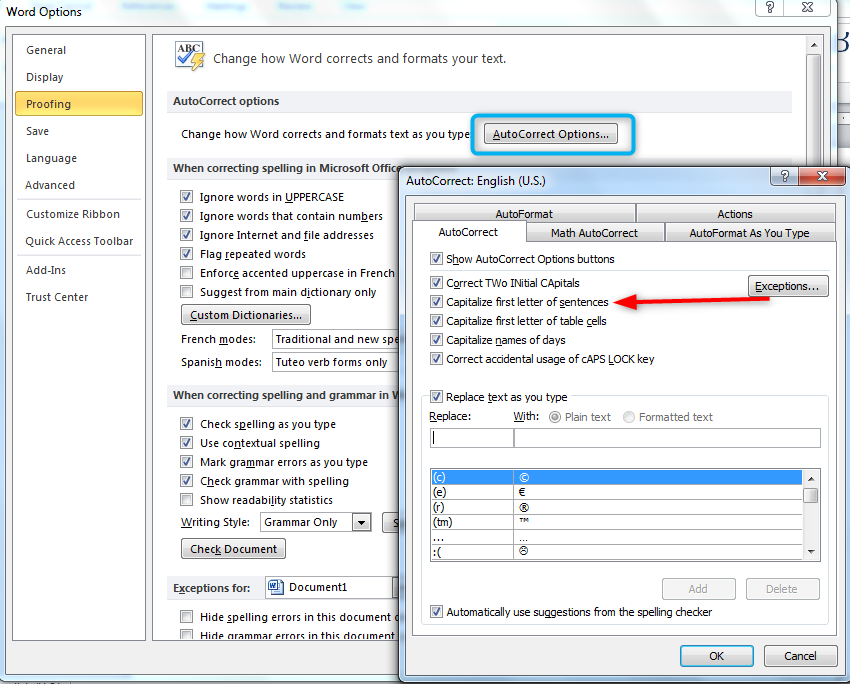The image size is (850, 684).
Task: Toggle Use contextual spelling checkbox
Action: 186,442
